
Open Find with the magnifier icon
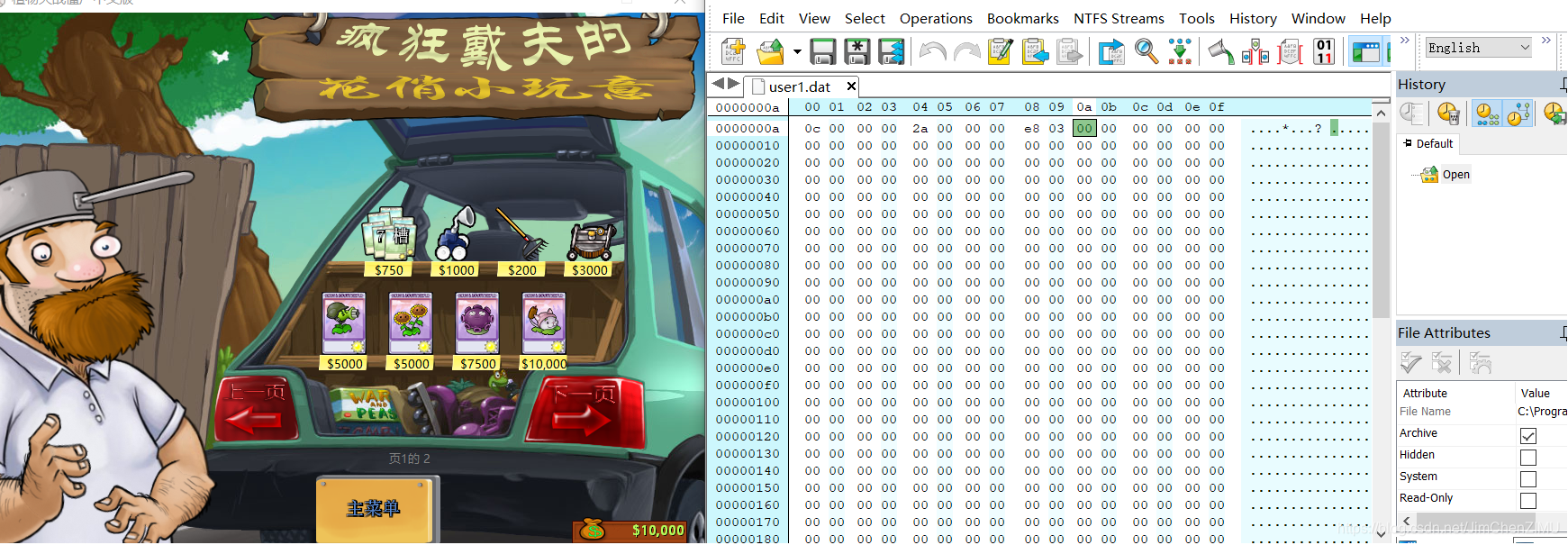tap(1147, 51)
